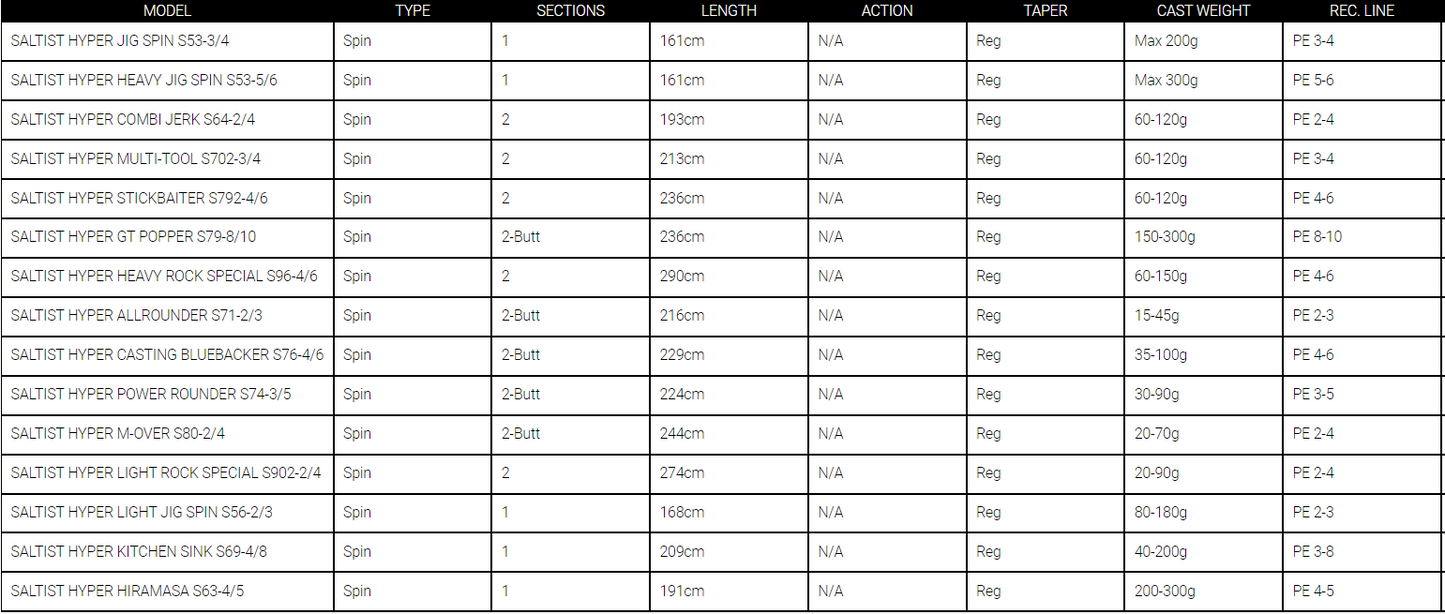Click the REC. LINE column header
The height and width of the screenshot is (614, 1445).
click(1361, 11)
